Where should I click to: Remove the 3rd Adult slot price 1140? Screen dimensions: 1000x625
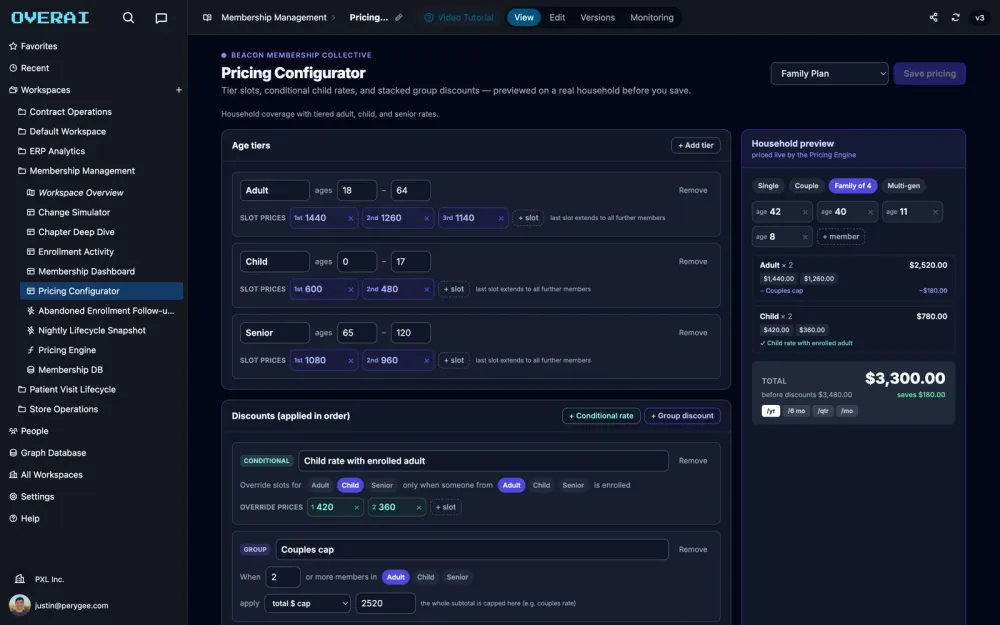coord(501,218)
